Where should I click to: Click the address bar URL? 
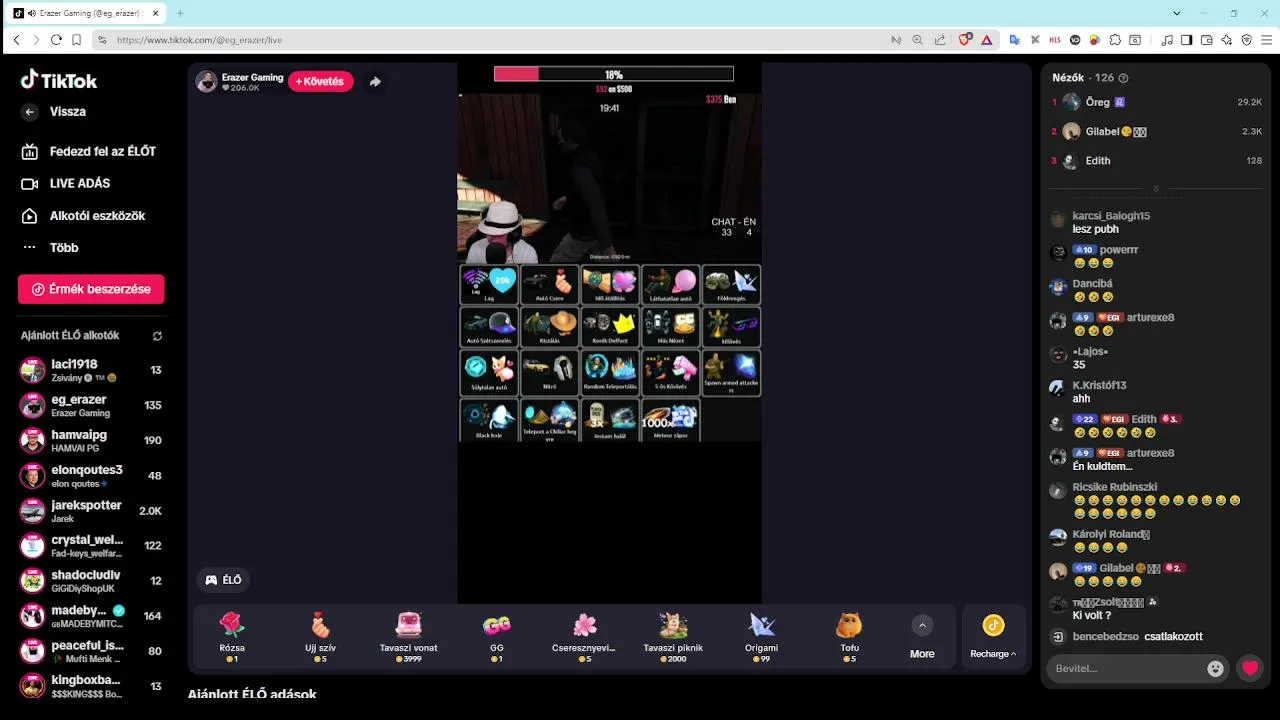pos(199,40)
